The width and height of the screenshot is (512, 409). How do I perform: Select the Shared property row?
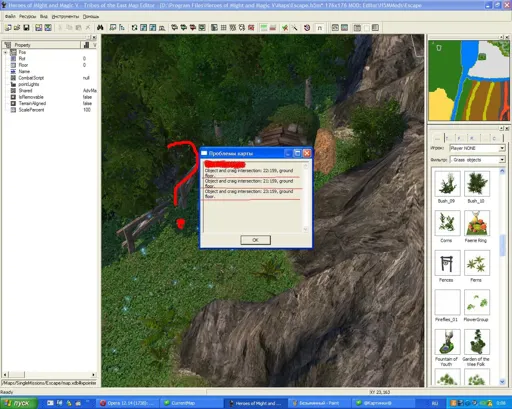(x=50, y=91)
